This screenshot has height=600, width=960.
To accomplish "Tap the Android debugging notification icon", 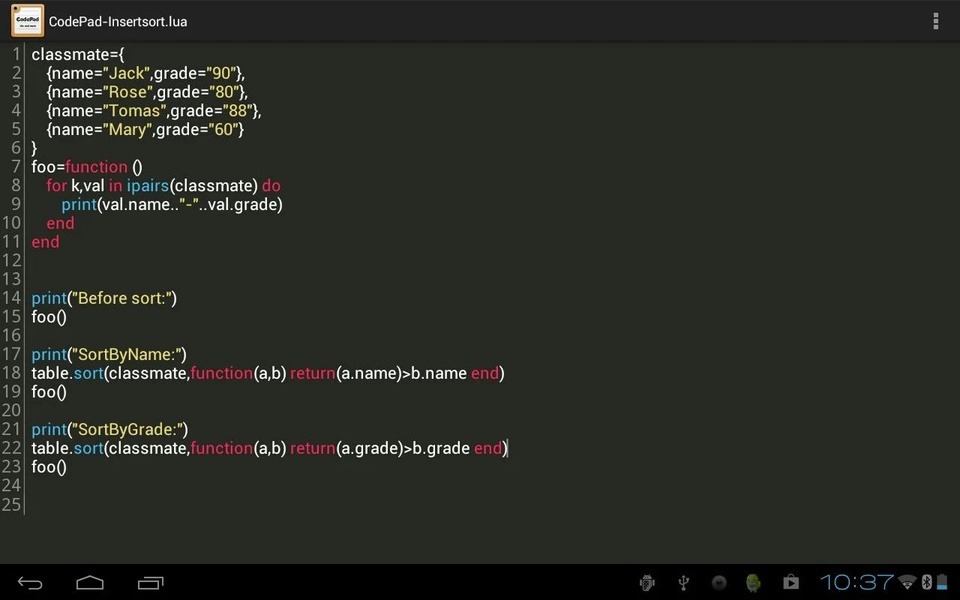I will 647,582.
